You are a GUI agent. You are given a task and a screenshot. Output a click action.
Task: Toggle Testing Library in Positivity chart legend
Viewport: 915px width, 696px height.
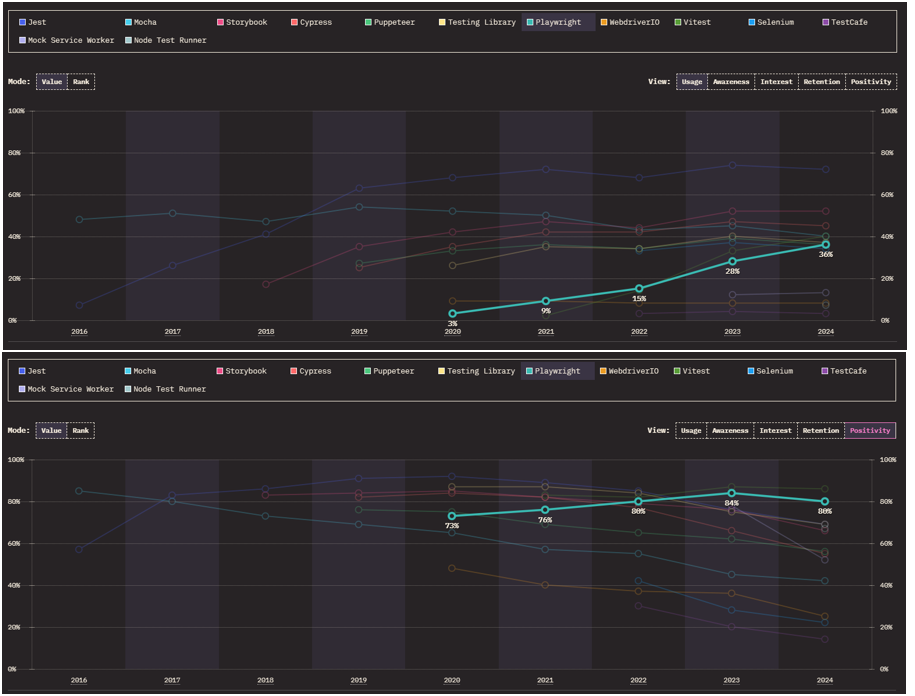[477, 371]
